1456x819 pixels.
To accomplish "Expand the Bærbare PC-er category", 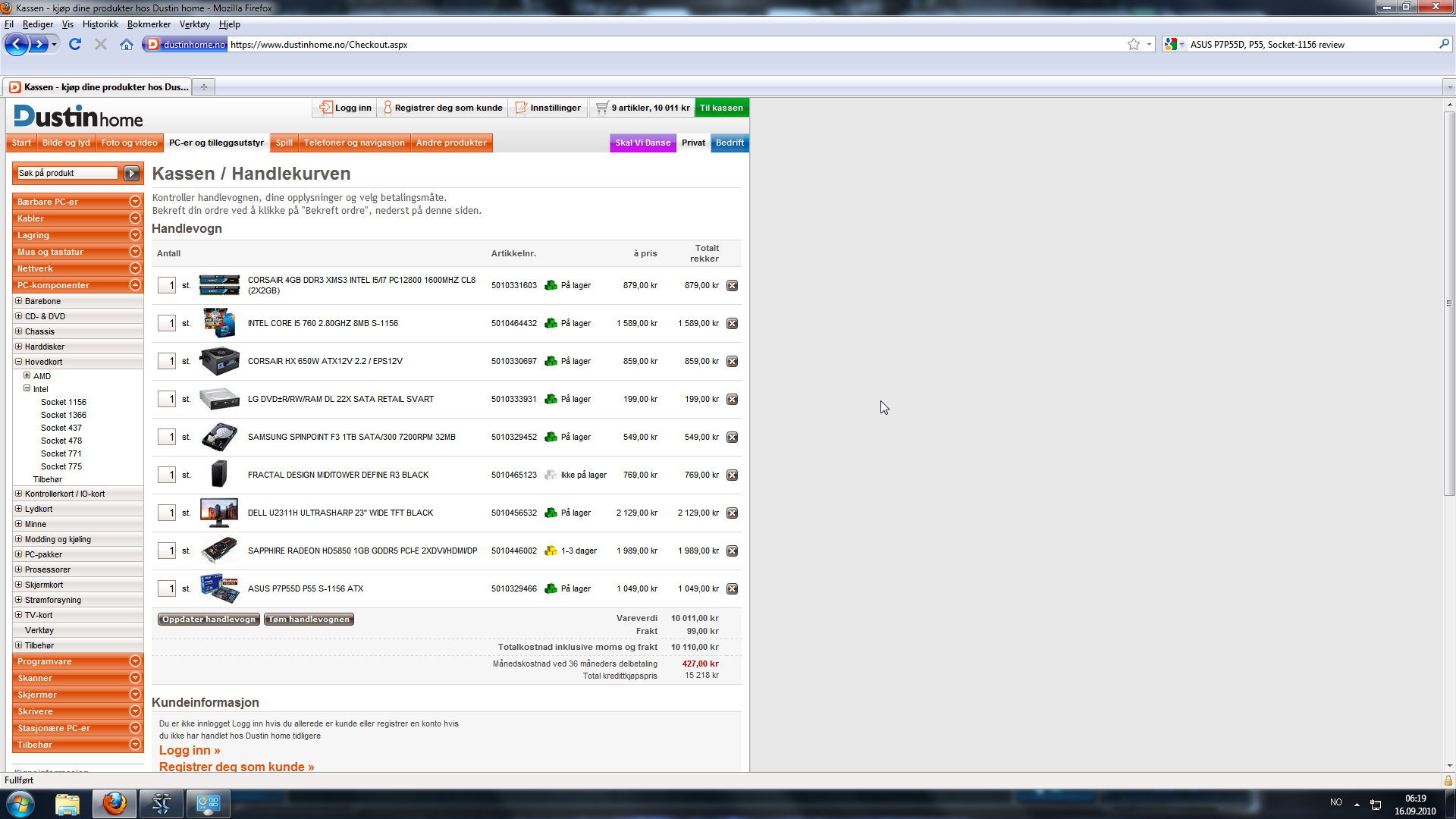I will click(135, 202).
